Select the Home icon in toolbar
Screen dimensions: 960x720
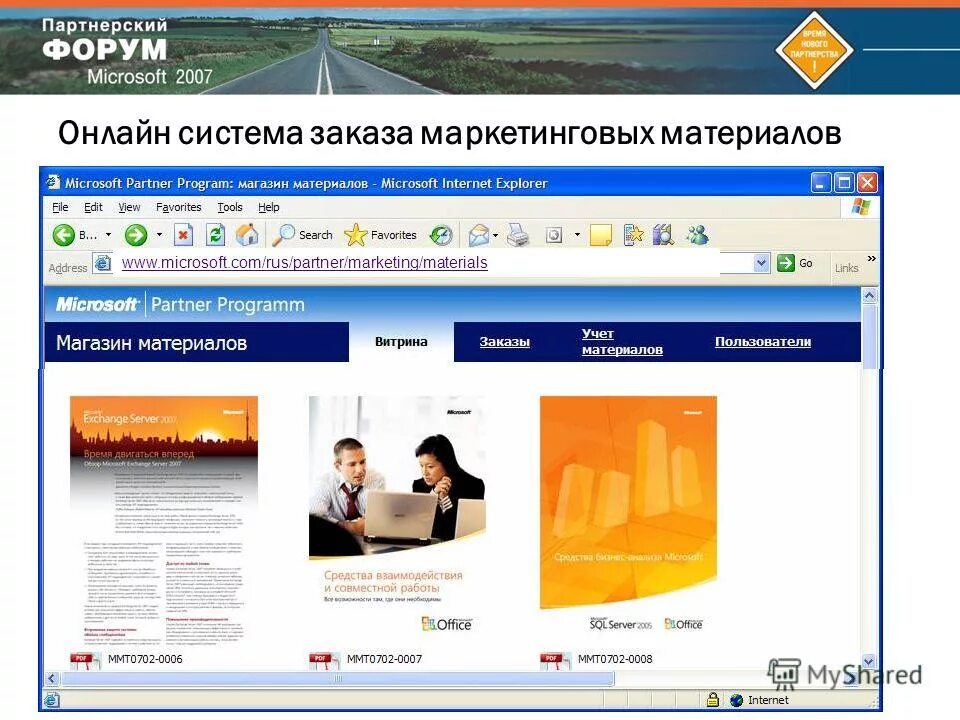click(246, 233)
